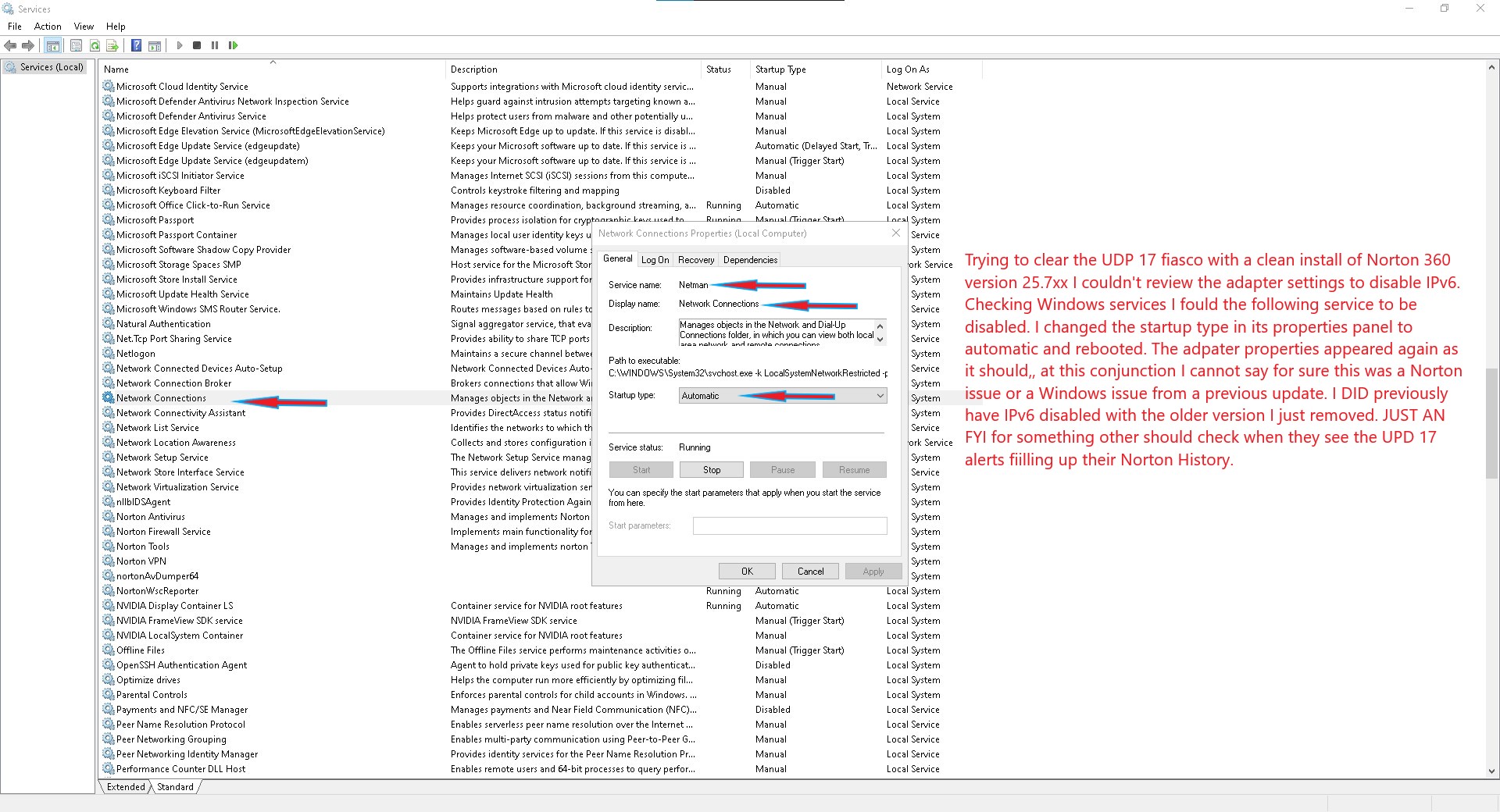
Task: Click Show/Hide Console Tree toolbar icon
Action: point(52,46)
